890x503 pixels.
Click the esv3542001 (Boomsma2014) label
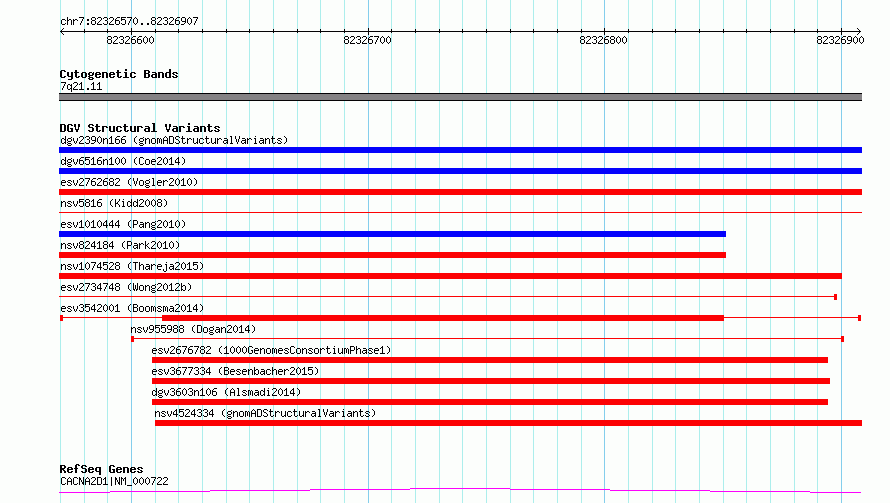pyautogui.click(x=132, y=308)
